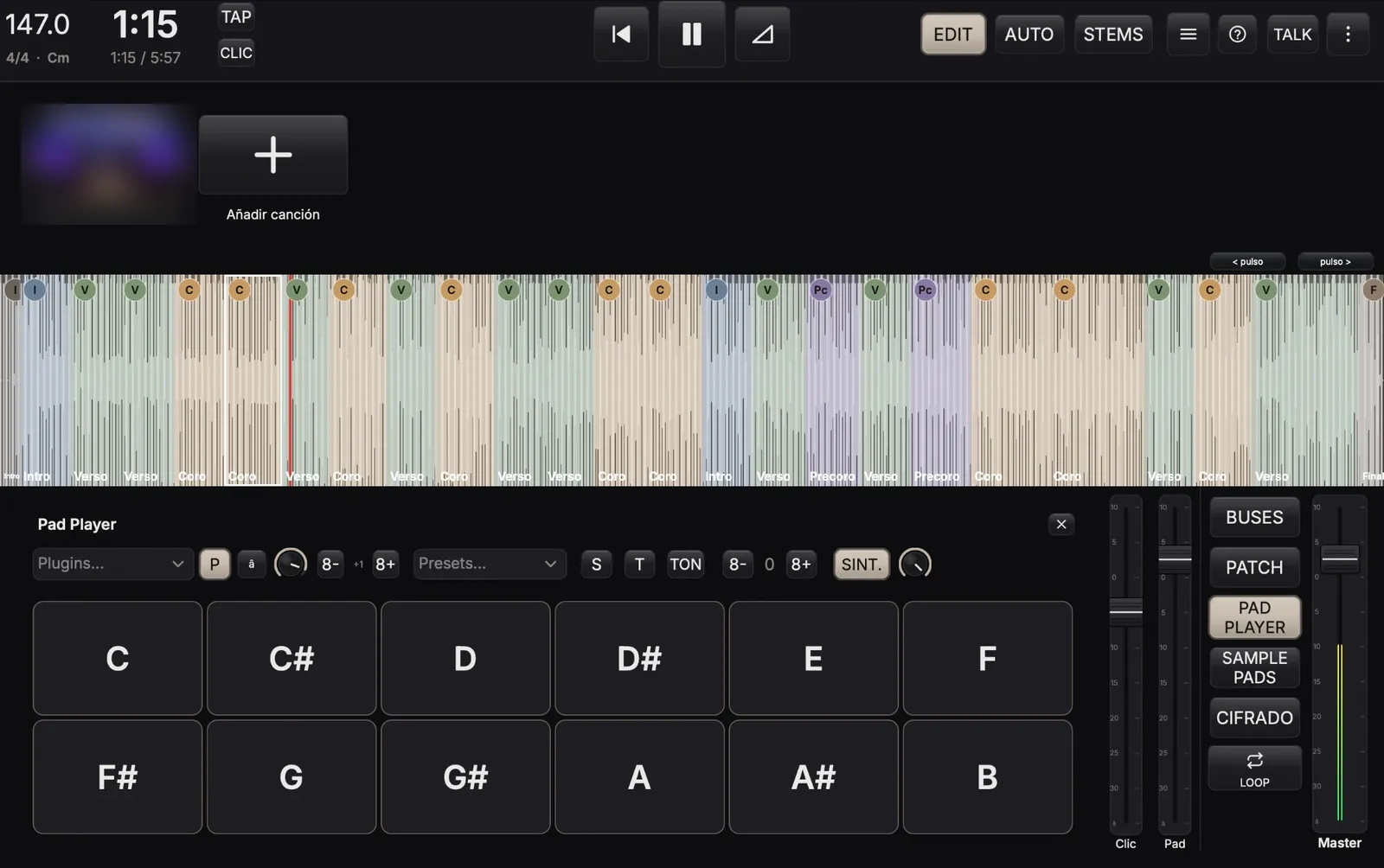Click the plus icon to add a song
Image resolution: width=1384 pixels, height=868 pixels.
(x=273, y=155)
